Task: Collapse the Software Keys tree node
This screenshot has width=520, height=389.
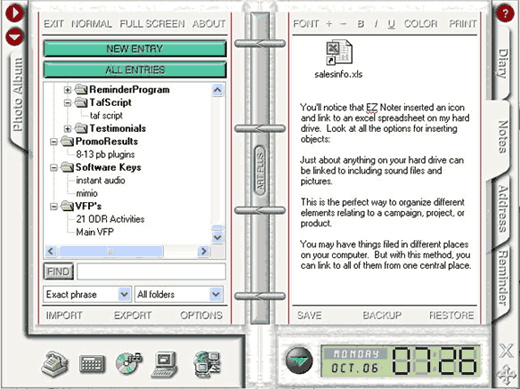Action: pyautogui.click(x=54, y=168)
